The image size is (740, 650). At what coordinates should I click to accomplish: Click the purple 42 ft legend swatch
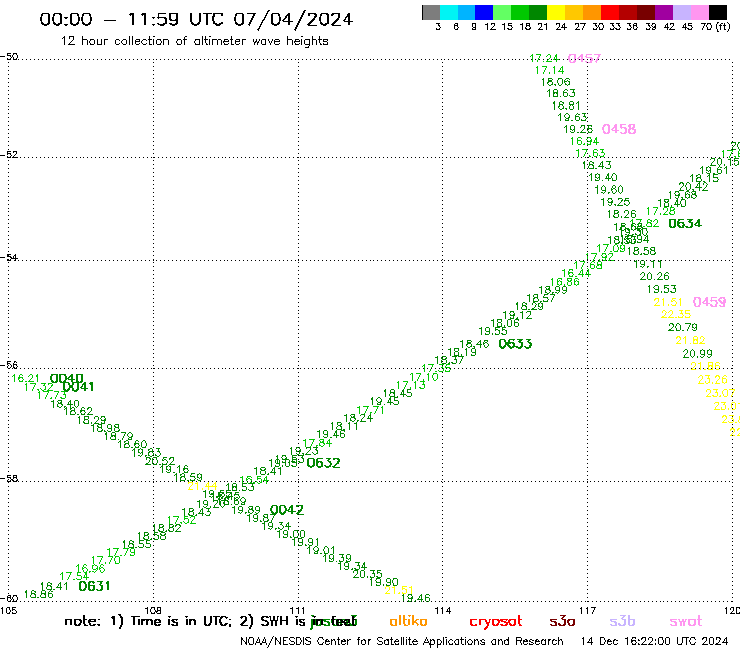(664, 12)
